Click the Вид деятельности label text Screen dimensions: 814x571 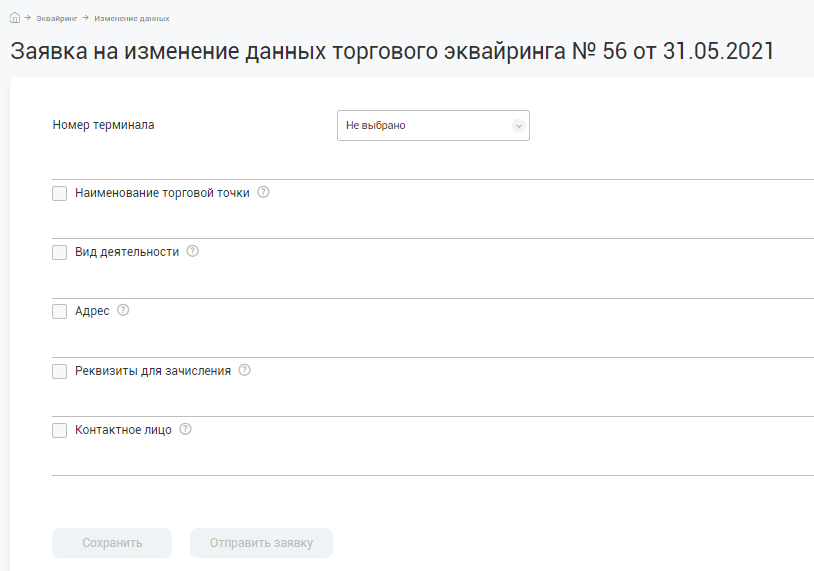[x=127, y=252]
